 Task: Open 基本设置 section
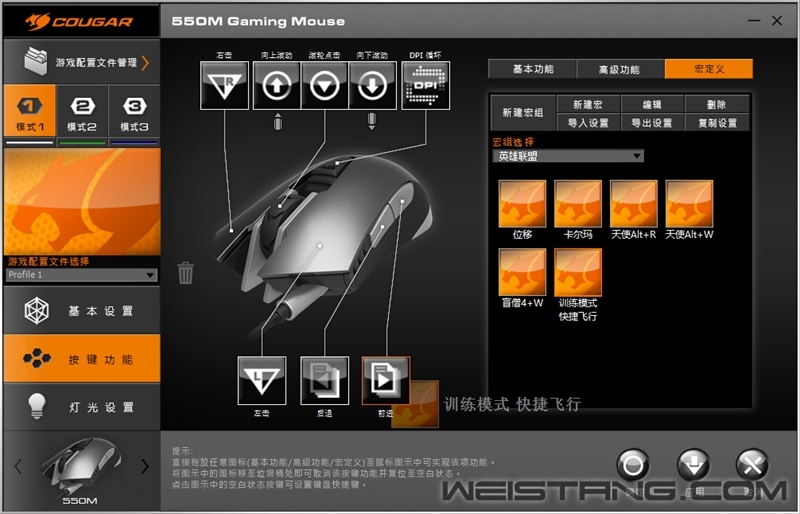(x=82, y=310)
